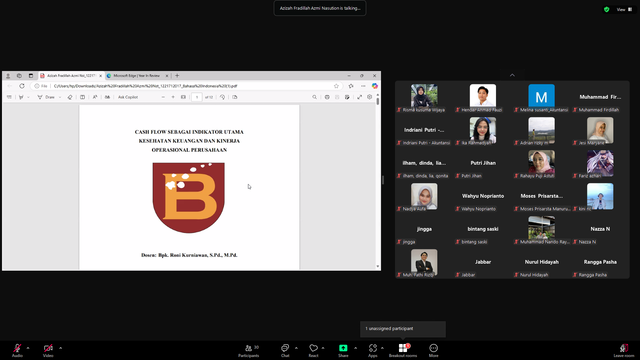This screenshot has width=640, height=360.
Task: Unmute the microphone with the Audio button
Action: (x=17, y=350)
